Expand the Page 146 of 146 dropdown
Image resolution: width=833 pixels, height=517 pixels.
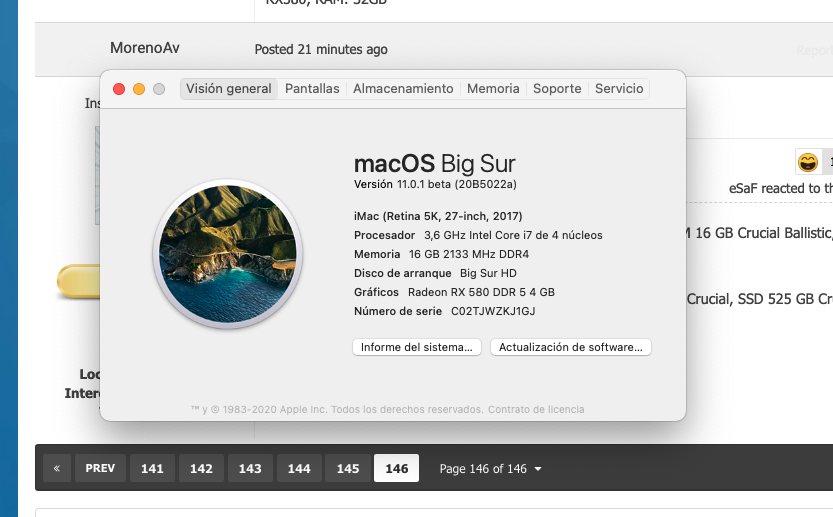point(490,469)
